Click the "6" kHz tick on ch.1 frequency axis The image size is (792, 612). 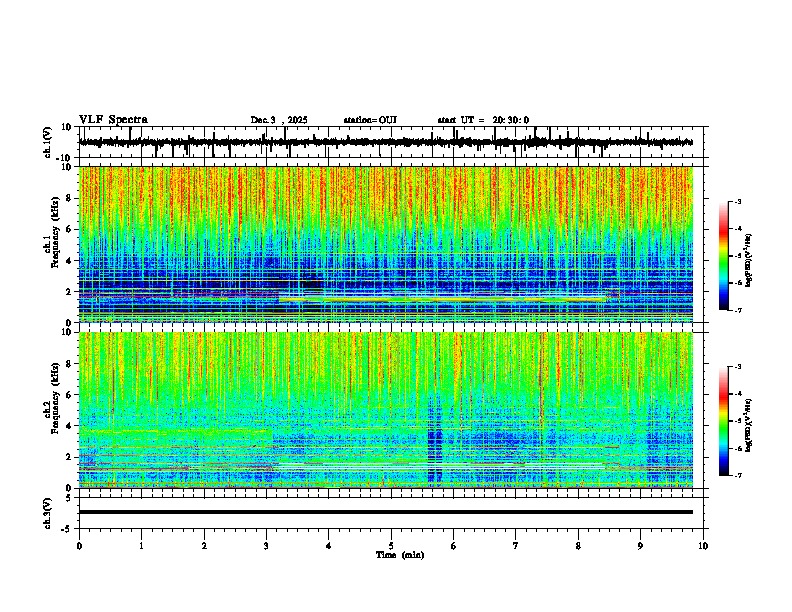tap(70, 230)
